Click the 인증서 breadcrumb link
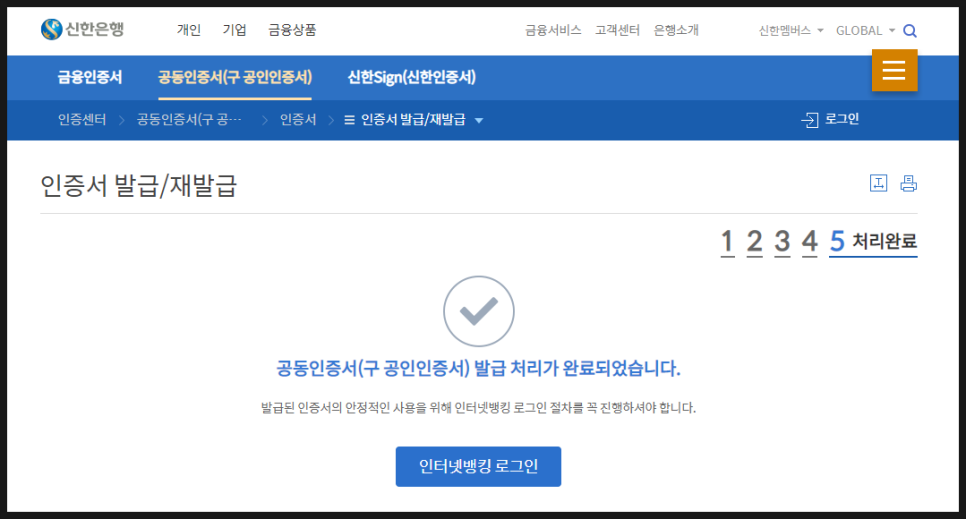Viewport: 966px width, 519px height. (x=298, y=120)
